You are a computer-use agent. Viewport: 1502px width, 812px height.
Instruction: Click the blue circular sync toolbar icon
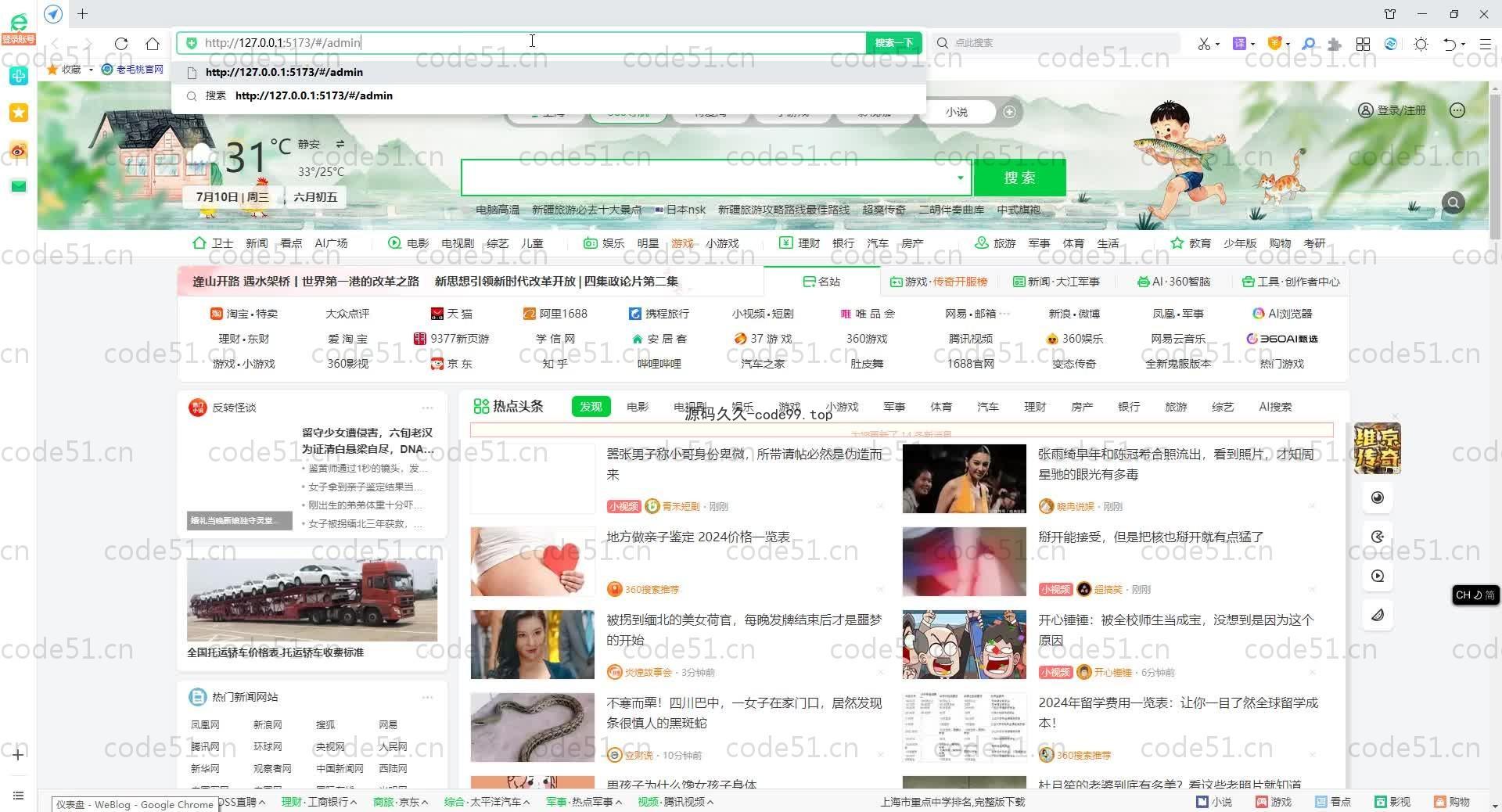(x=1391, y=44)
